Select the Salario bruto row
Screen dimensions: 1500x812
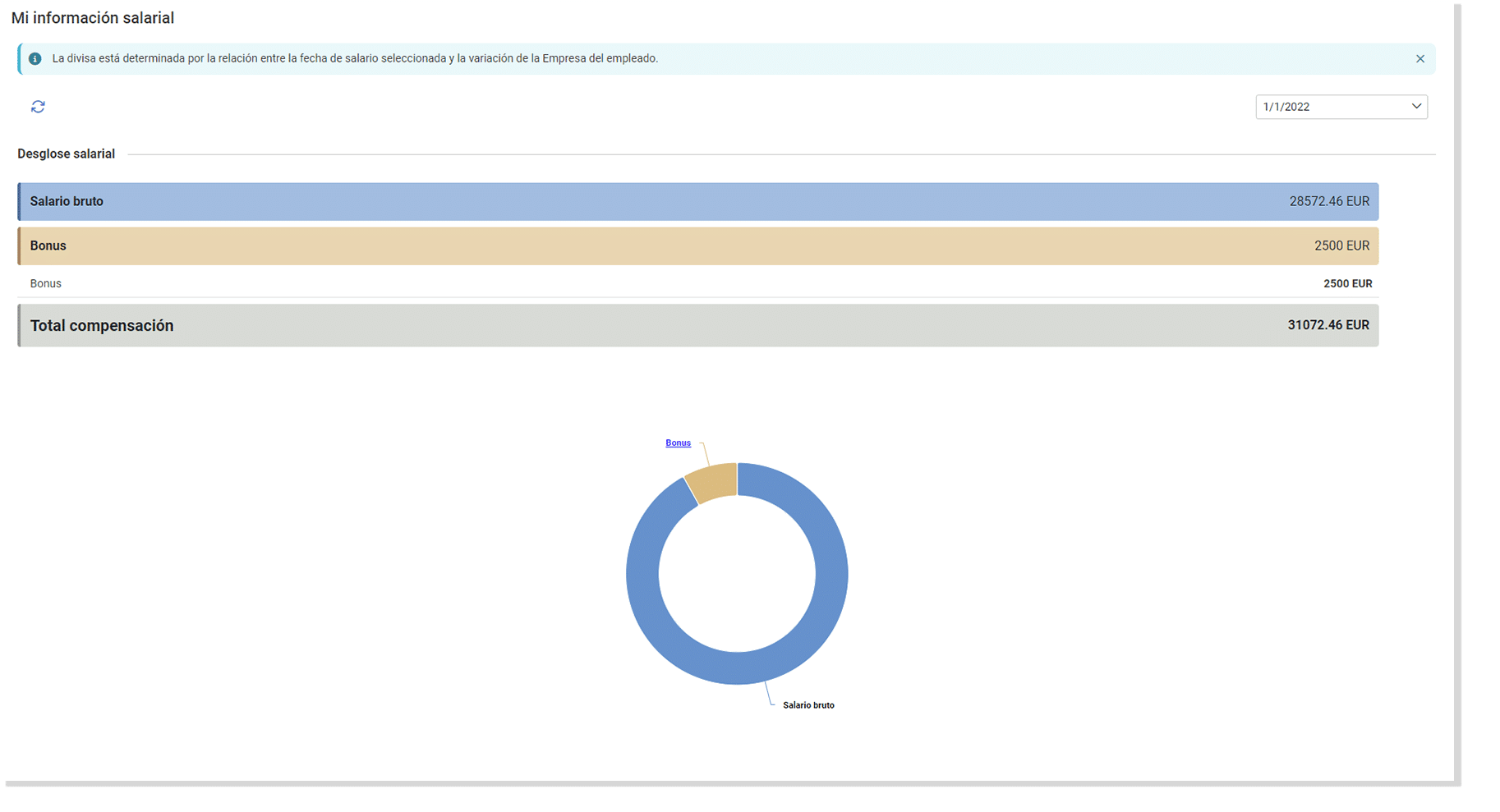[698, 201]
